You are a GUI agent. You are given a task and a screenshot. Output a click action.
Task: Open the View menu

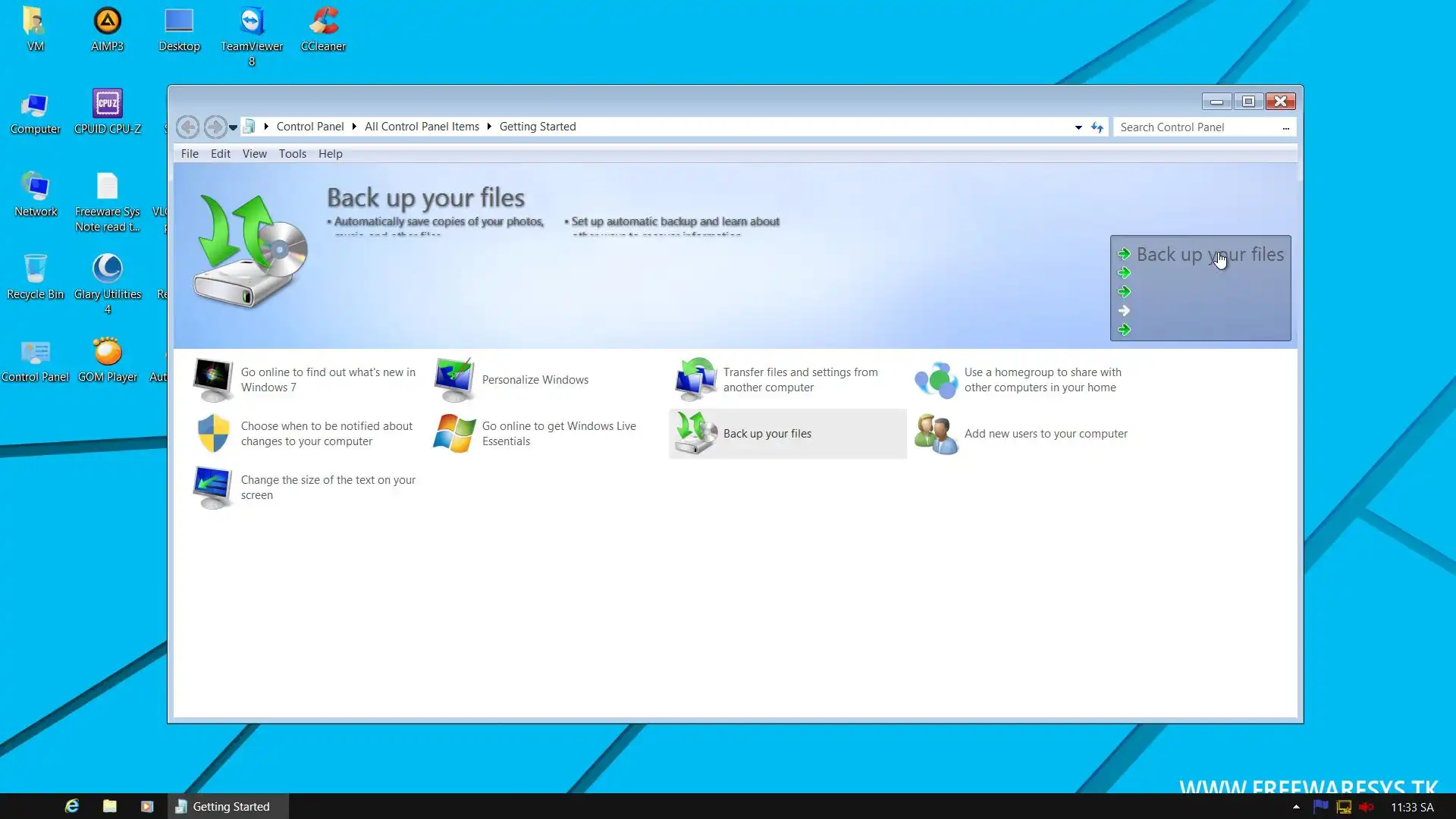click(254, 154)
